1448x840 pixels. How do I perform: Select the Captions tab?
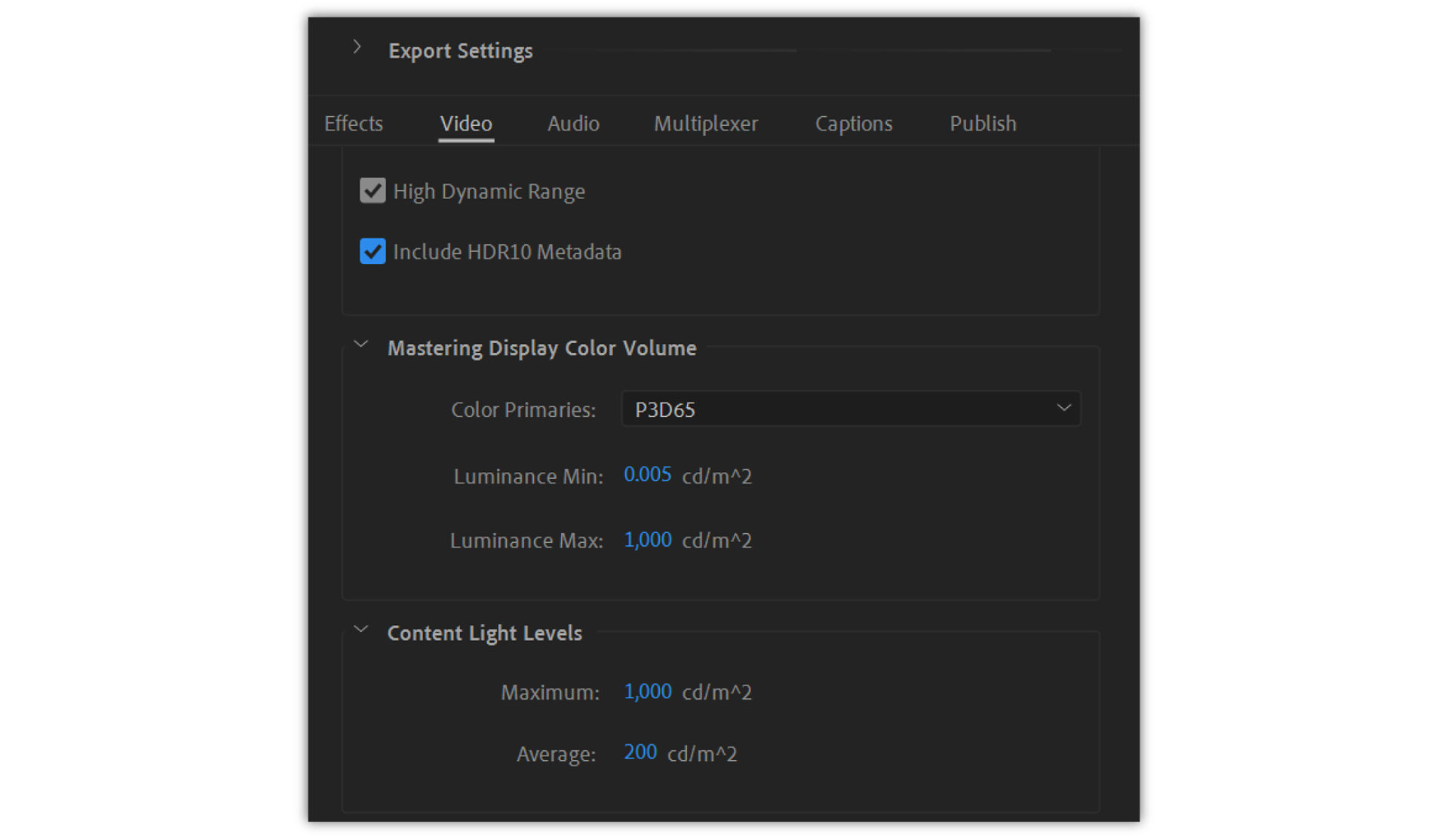[x=853, y=123]
